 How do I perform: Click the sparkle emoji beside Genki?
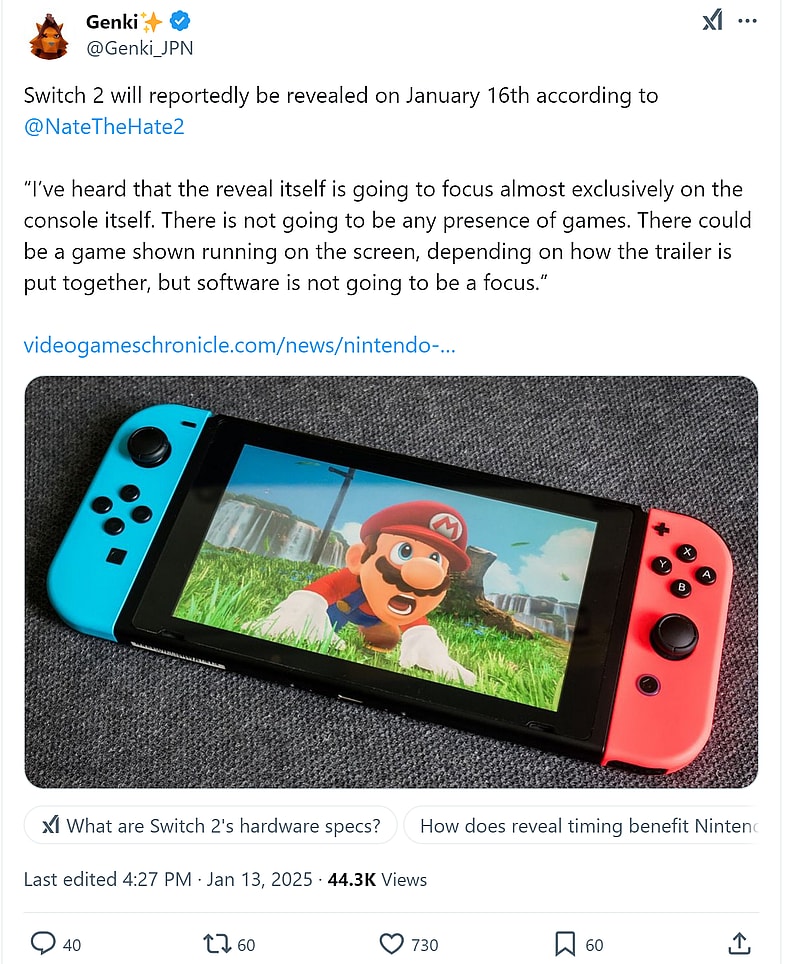click(x=153, y=21)
